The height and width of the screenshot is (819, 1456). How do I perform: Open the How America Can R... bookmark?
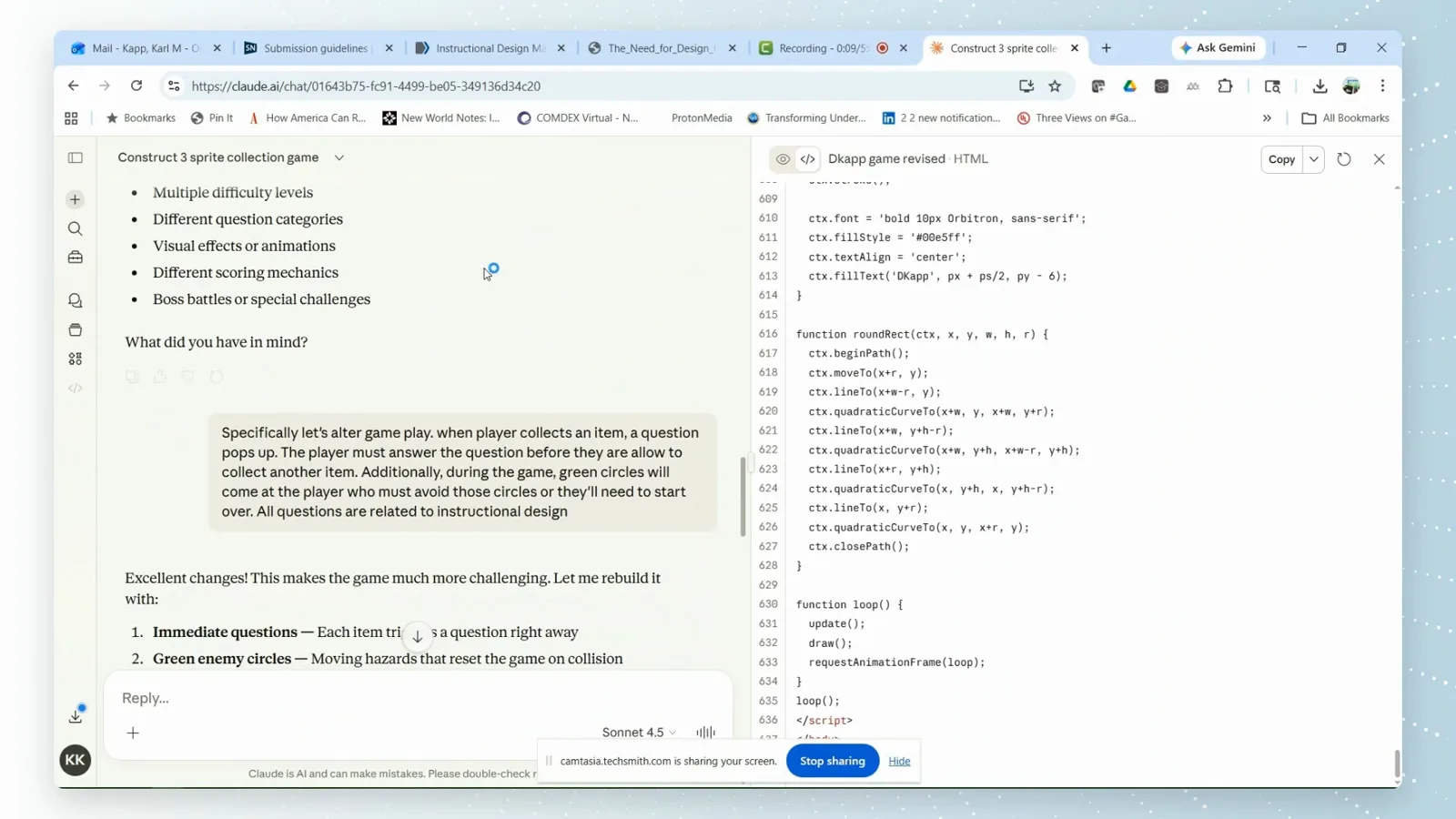click(307, 118)
